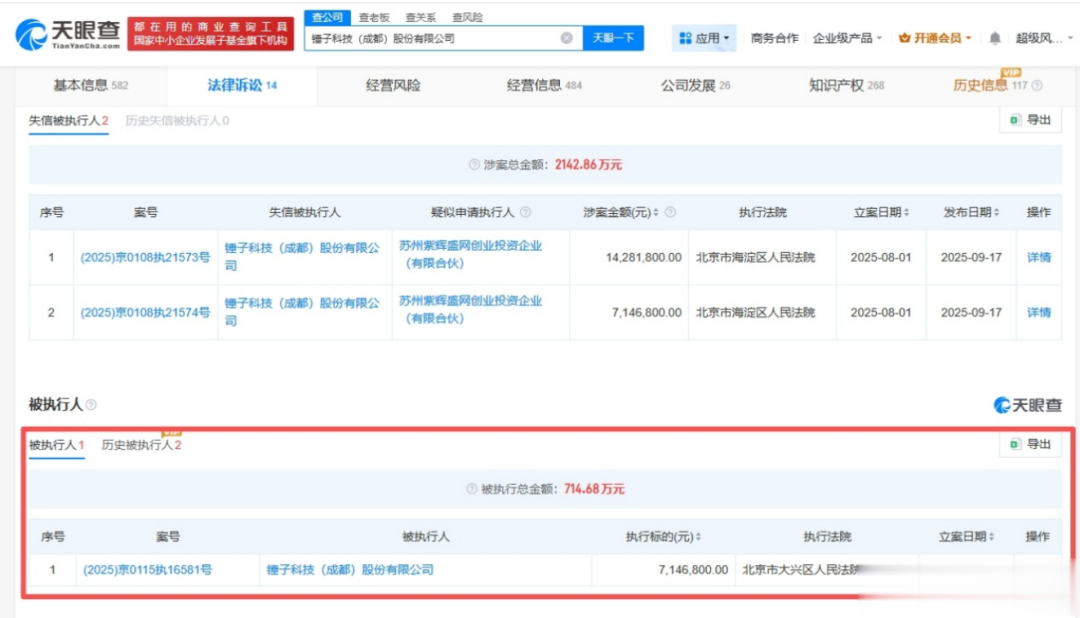Viewport: 1080px width, 618px height.
Task: Click the help icon beside 涉案总金额
Action: tap(474, 165)
